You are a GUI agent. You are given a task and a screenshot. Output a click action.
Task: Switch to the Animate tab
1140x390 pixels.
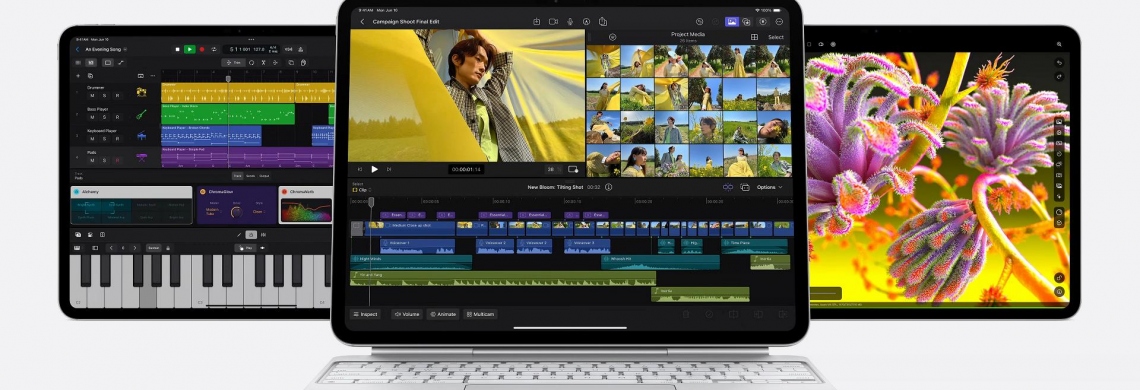443,314
